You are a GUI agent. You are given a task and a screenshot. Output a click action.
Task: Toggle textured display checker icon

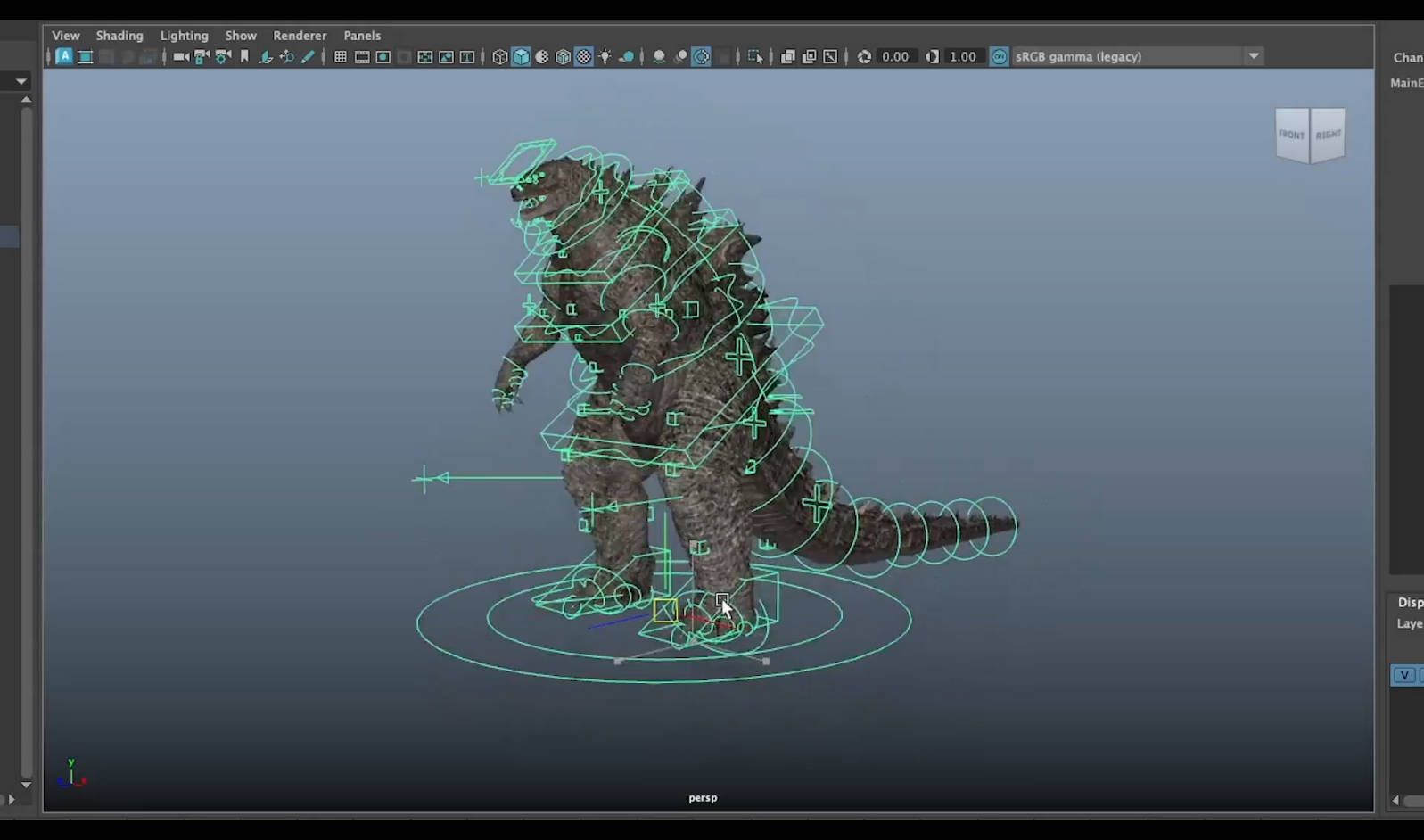coord(584,56)
